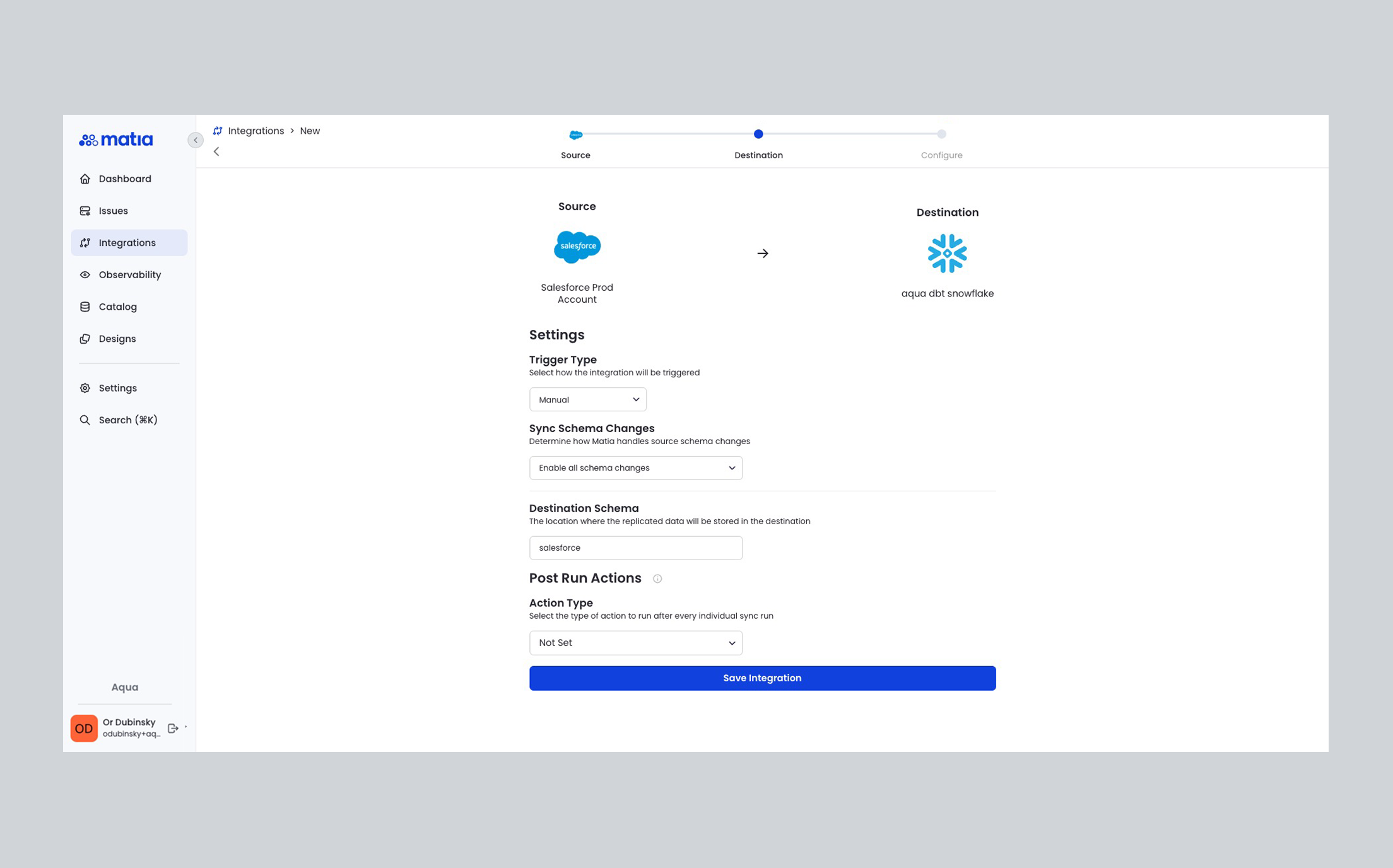This screenshot has width=1393, height=868.
Task: Click the Salesforce source logo
Action: click(x=577, y=247)
